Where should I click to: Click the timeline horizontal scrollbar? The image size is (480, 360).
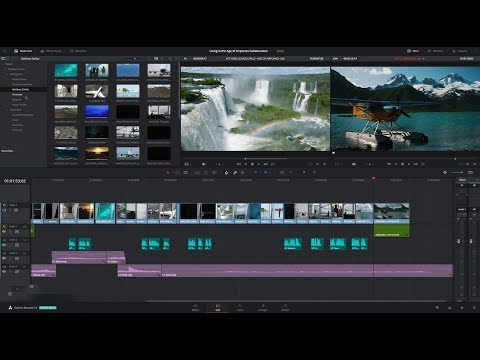(296, 301)
